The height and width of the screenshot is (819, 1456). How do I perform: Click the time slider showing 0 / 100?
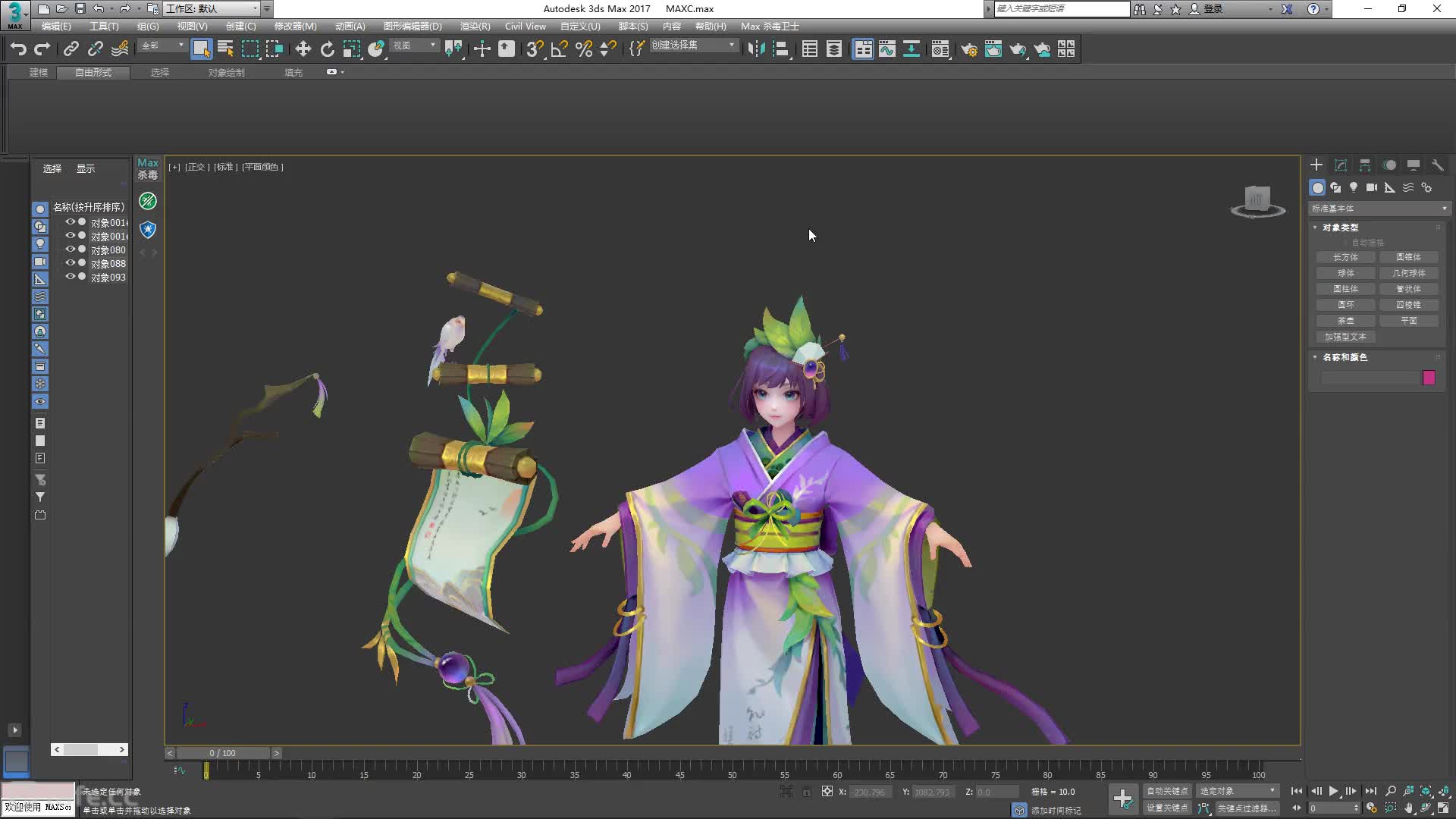[x=223, y=753]
